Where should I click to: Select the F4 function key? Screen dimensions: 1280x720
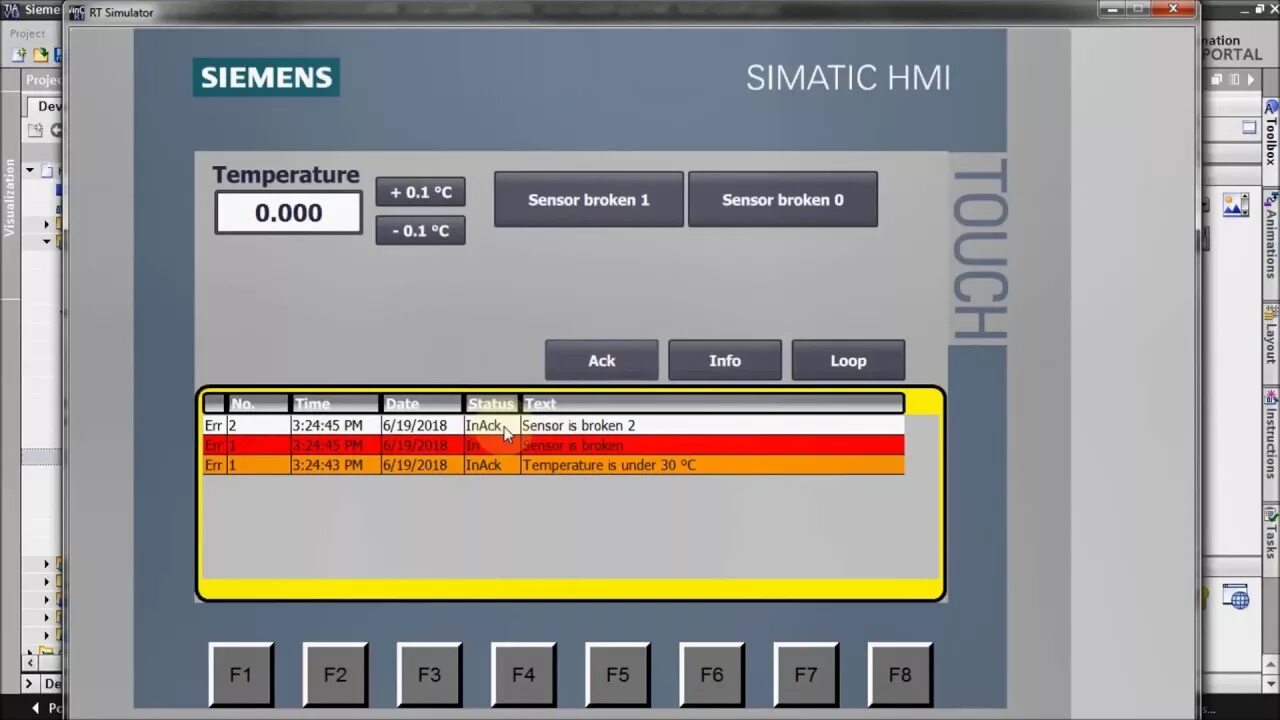(x=523, y=675)
